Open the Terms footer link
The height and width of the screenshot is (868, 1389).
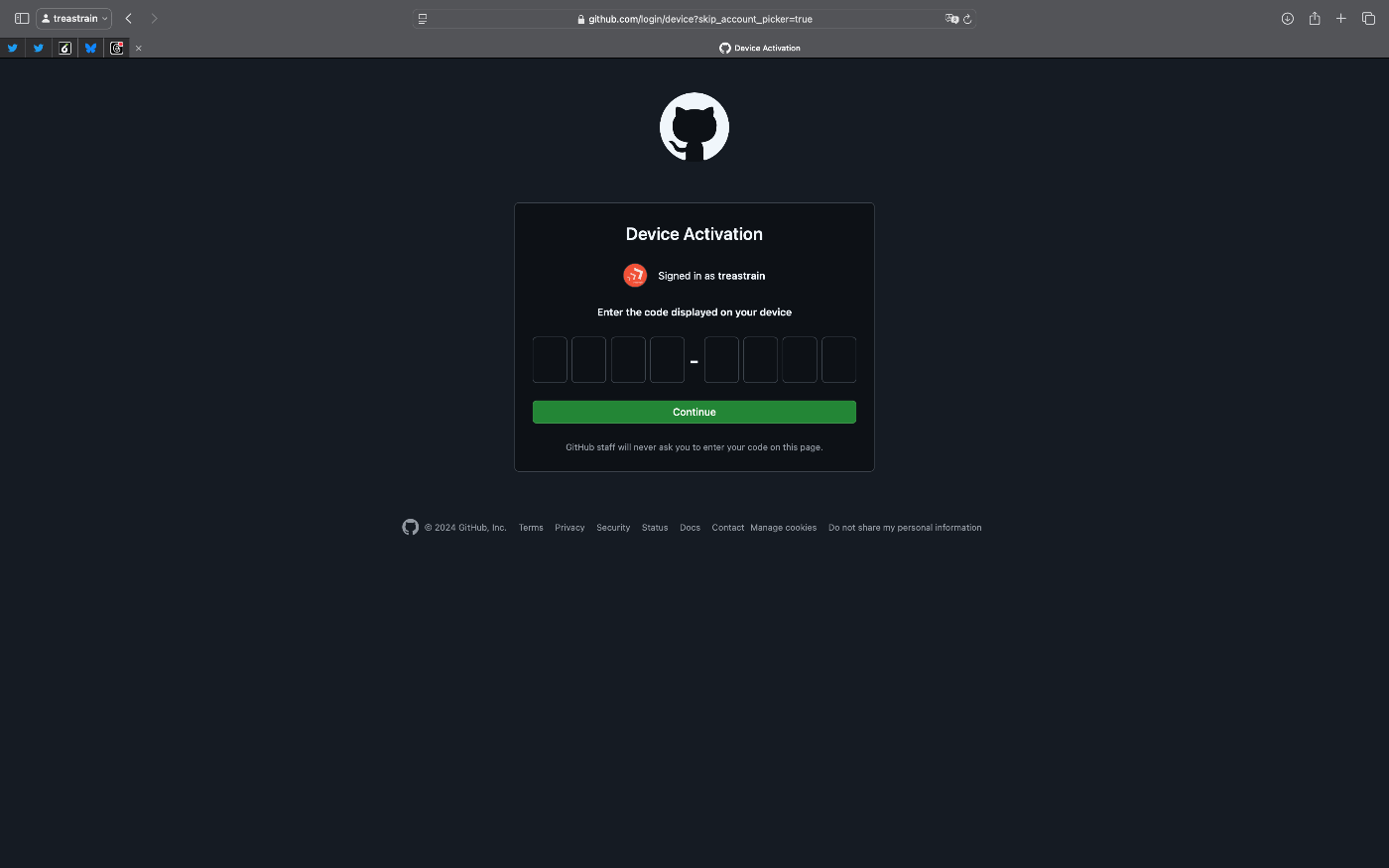tap(531, 528)
